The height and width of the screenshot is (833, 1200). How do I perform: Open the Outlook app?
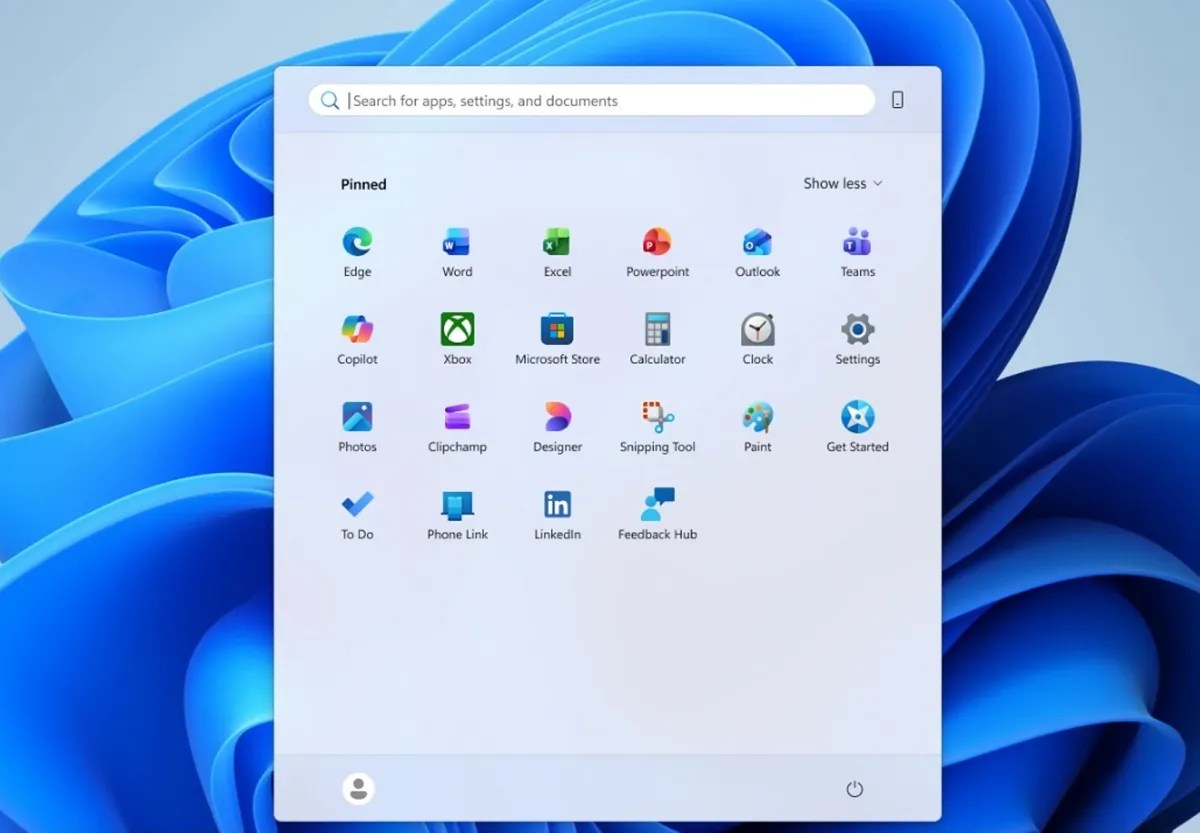point(757,252)
